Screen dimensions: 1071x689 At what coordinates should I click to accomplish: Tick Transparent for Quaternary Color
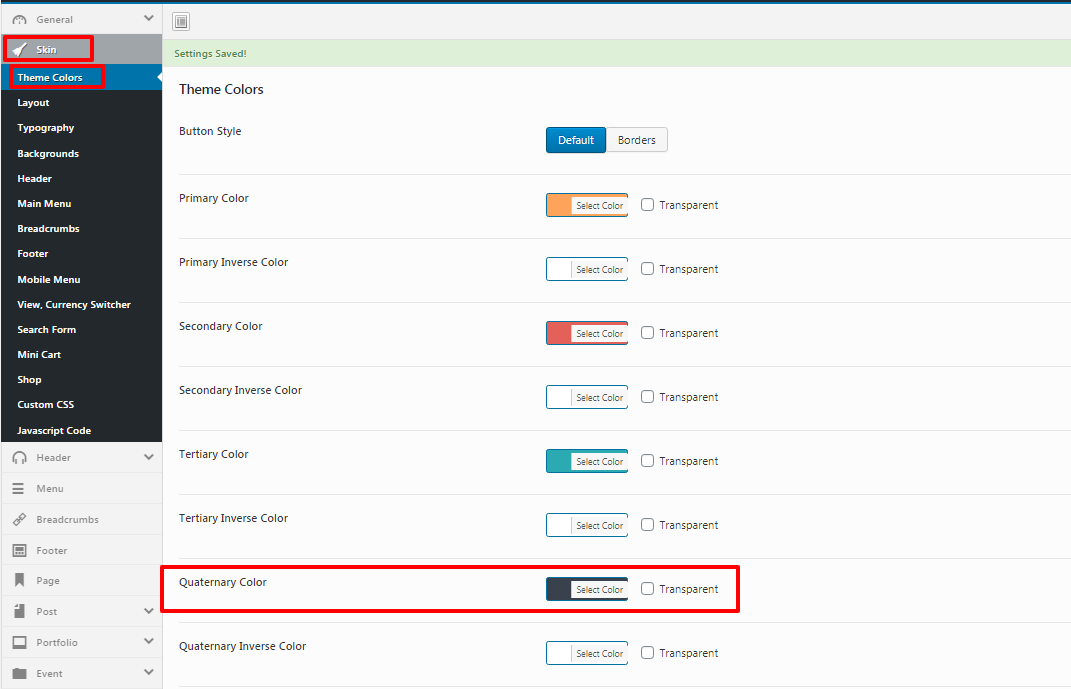tap(648, 589)
